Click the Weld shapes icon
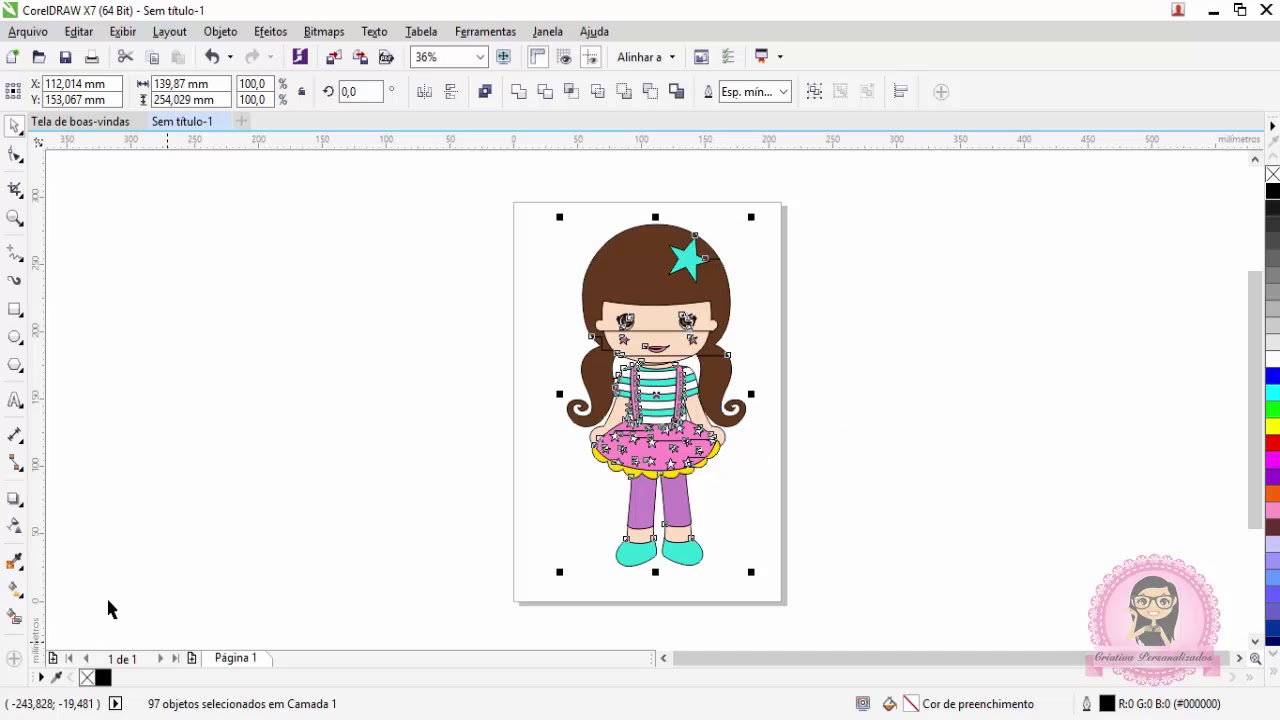The image size is (1280, 720). coord(518,92)
